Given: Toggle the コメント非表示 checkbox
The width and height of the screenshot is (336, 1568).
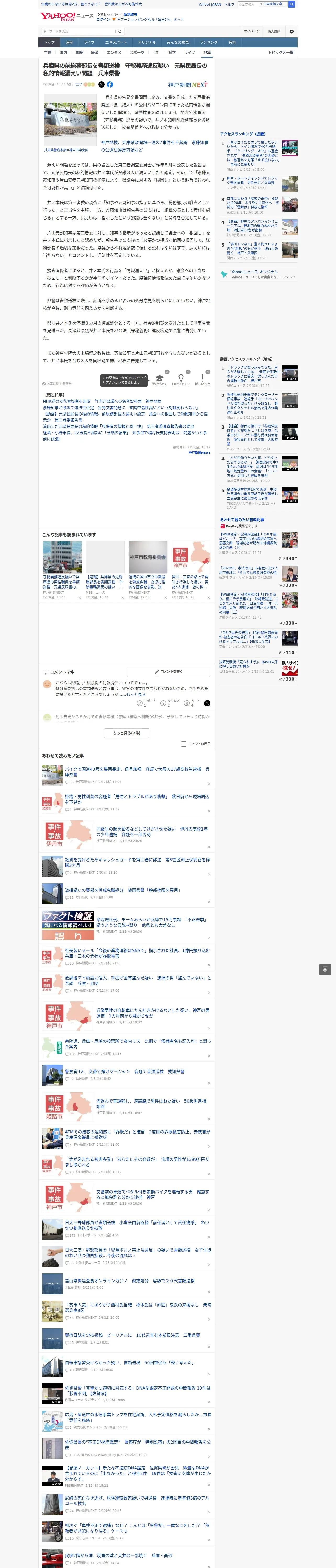Looking at the screenshot, I should 183,744.
